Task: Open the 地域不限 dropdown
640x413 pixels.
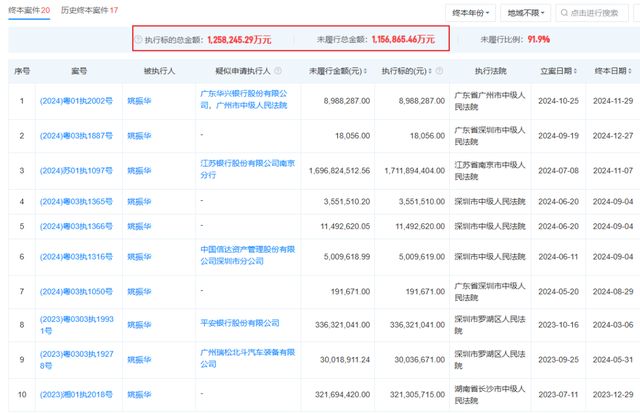Action: click(x=526, y=13)
